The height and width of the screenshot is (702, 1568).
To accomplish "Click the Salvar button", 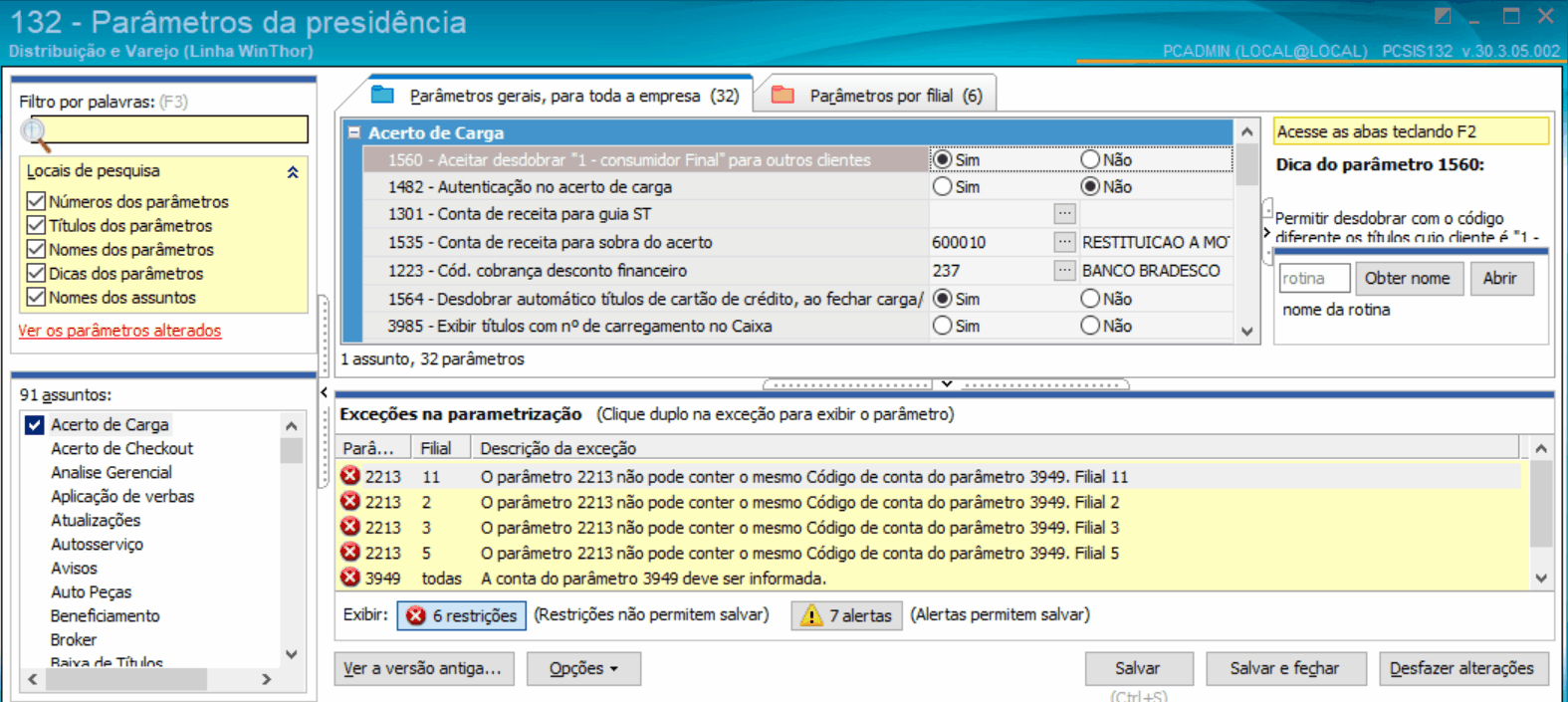I will (1137, 668).
